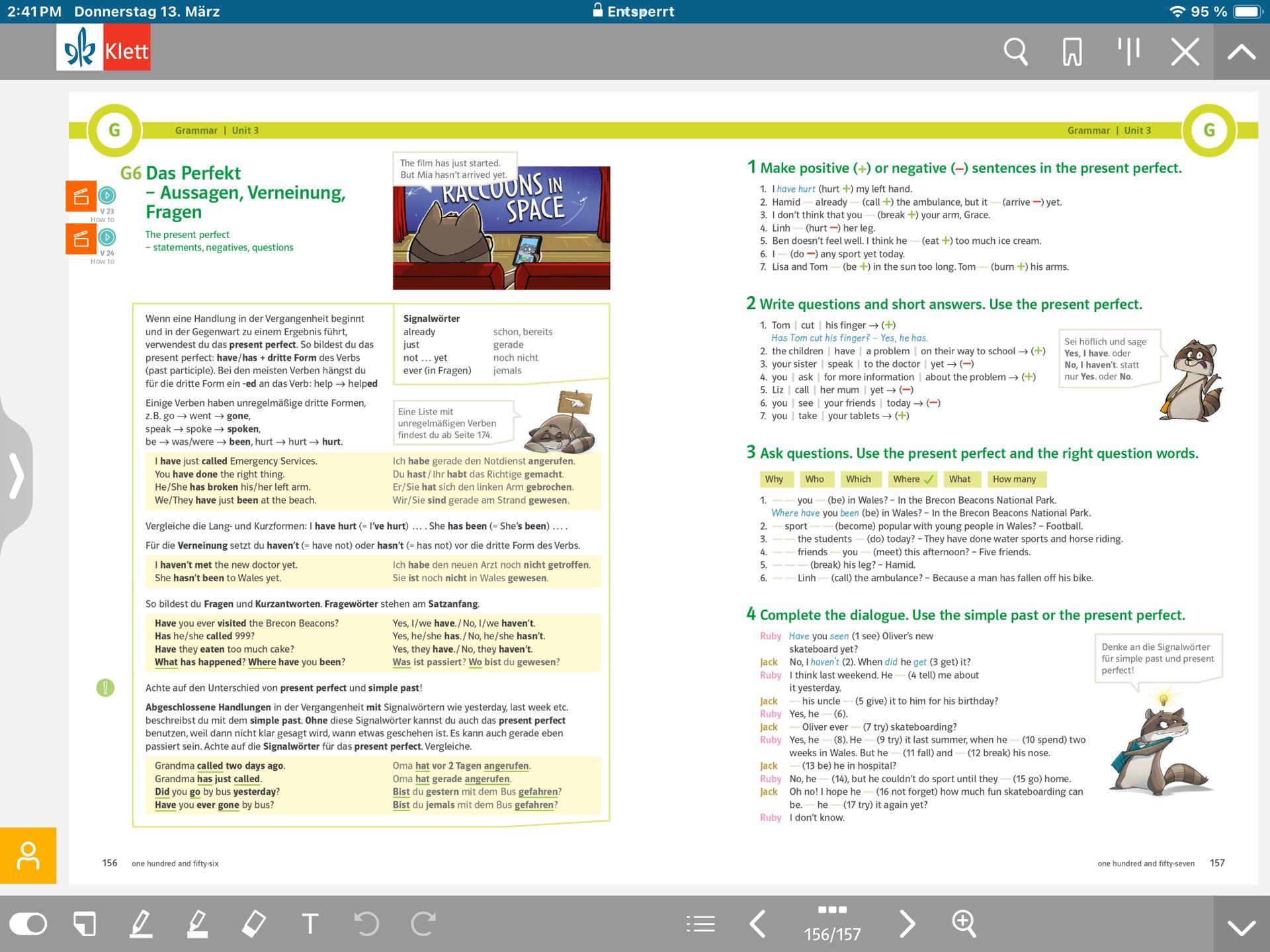This screenshot has height=952, width=1270.
Task: Select the highlighter marker tool
Action: 198,924
